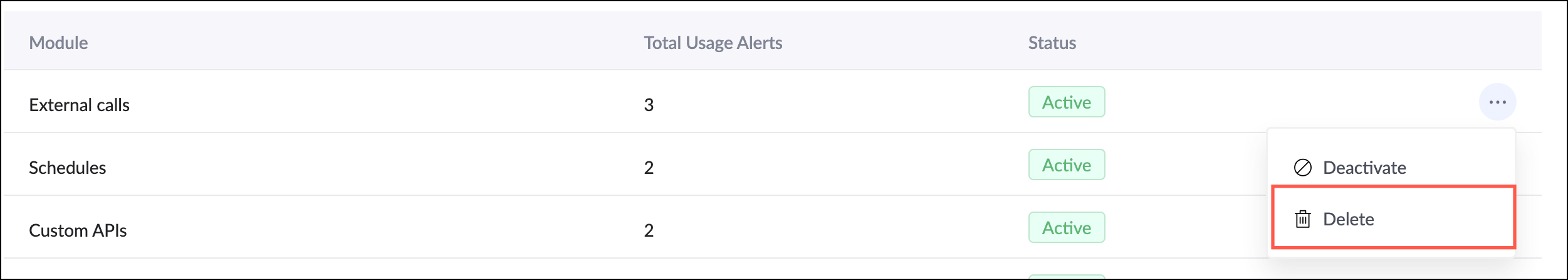Click the Active status for Schedules
Screen dimensions: 1568x280
[1066, 165]
